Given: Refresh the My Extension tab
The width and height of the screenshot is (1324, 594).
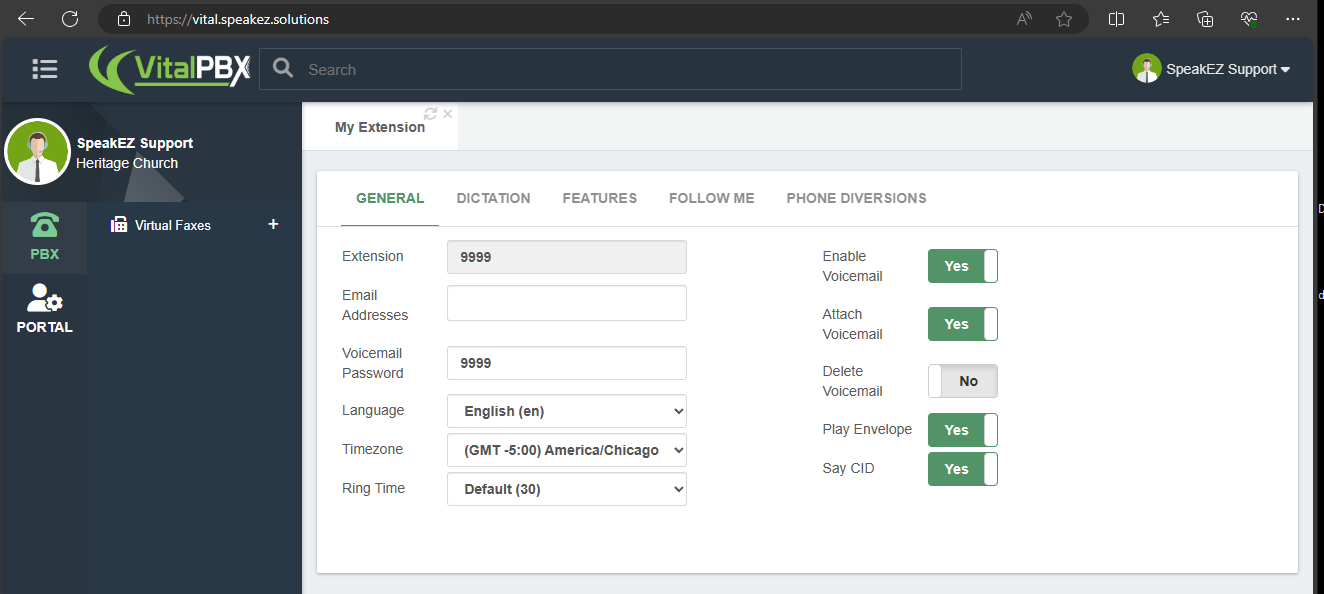Looking at the screenshot, I should [431, 114].
